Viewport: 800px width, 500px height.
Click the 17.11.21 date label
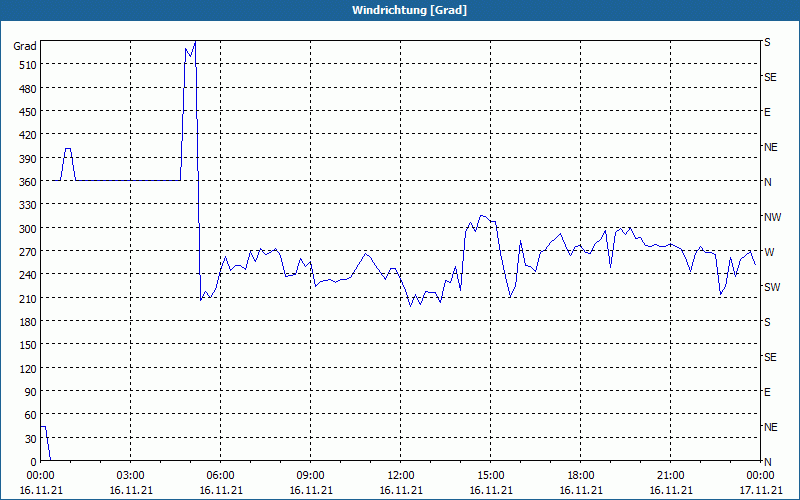pyautogui.click(x=761, y=490)
